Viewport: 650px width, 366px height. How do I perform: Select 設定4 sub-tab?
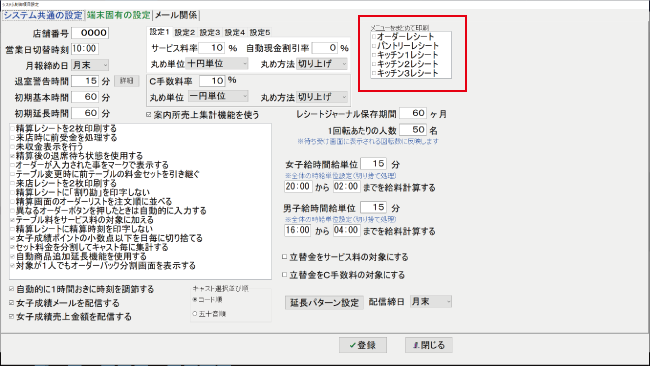pos(235,32)
